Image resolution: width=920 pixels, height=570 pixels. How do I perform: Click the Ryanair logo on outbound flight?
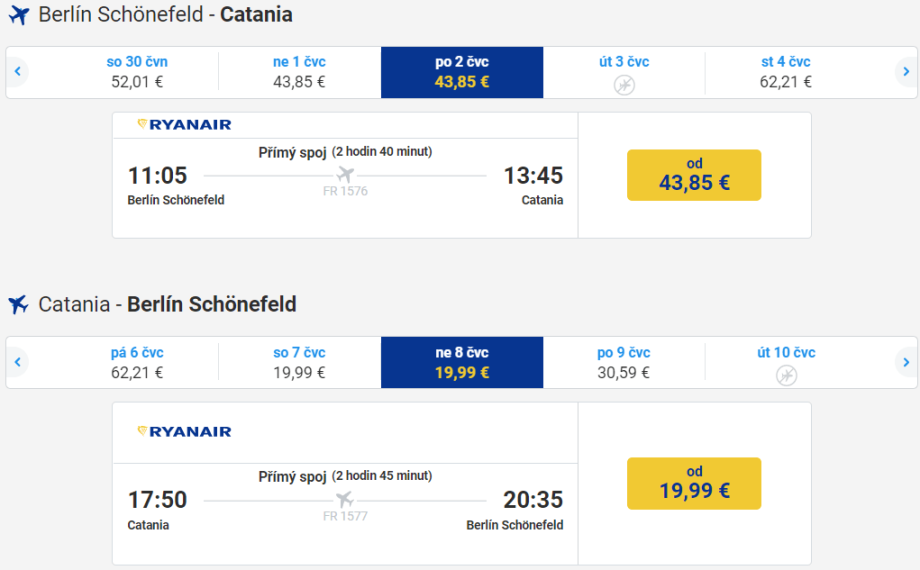point(185,125)
